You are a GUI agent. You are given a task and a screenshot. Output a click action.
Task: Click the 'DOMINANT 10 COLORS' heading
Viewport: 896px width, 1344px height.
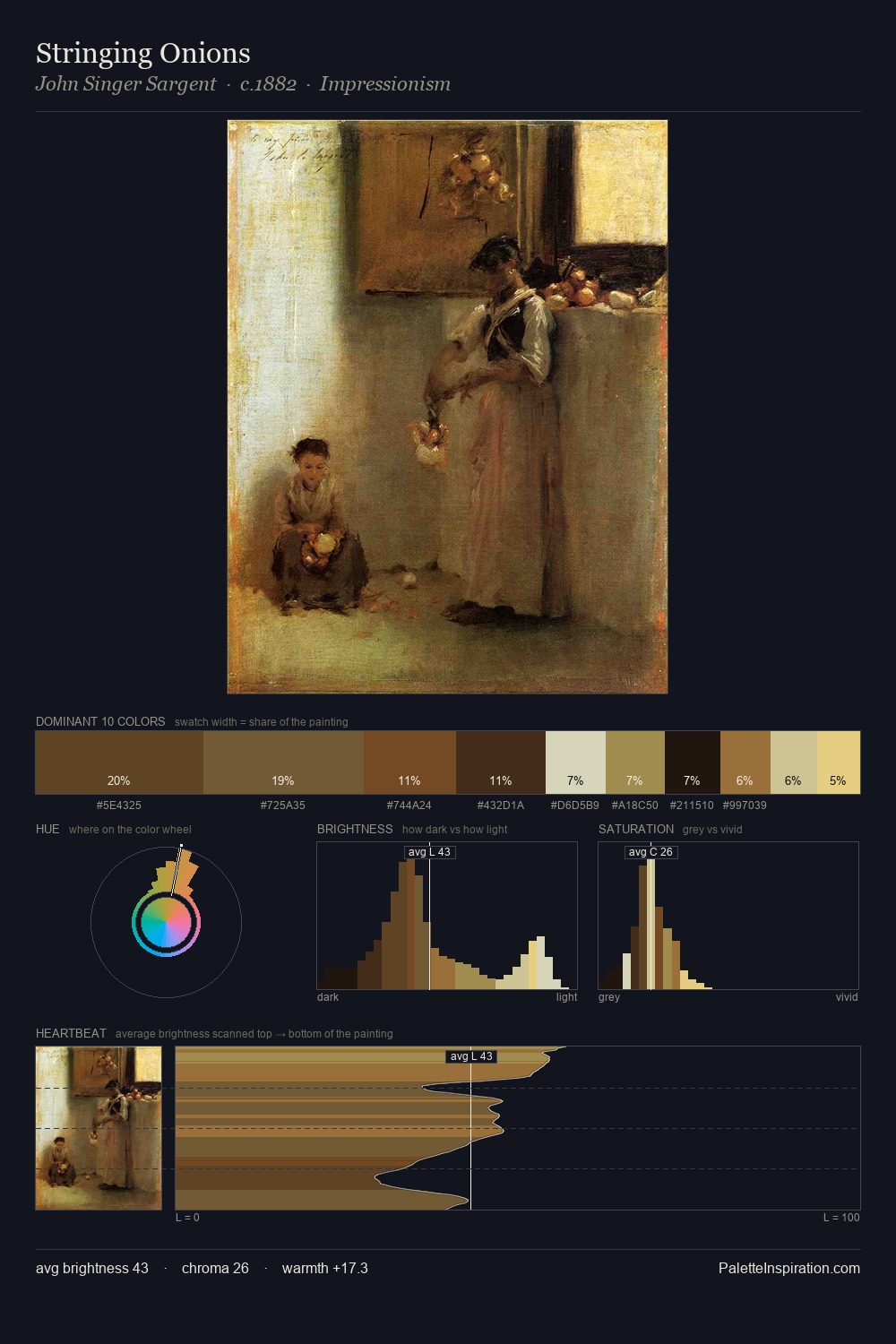tap(100, 721)
